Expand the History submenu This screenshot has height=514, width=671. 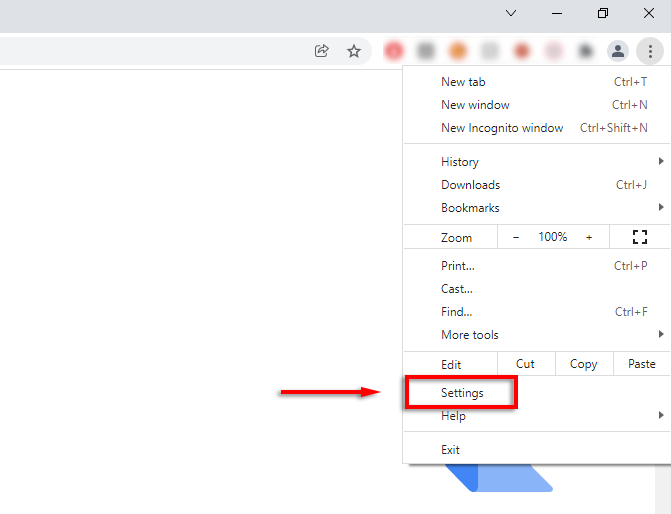pyautogui.click(x=537, y=162)
